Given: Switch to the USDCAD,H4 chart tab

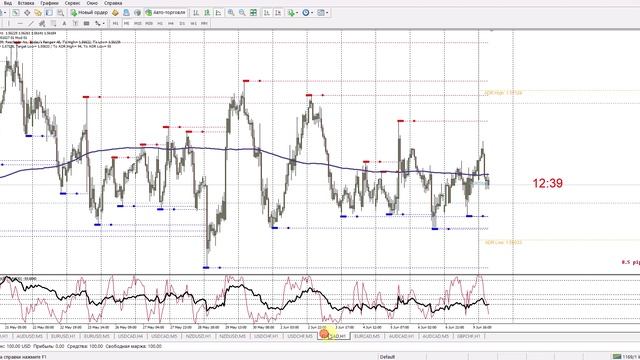Looking at the screenshot, I should [131, 336].
